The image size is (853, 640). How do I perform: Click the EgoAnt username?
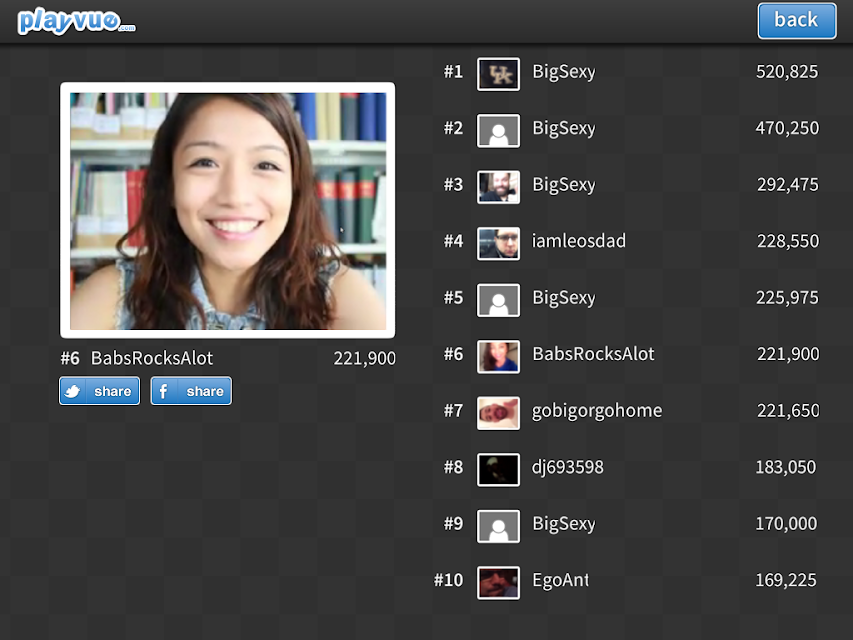tap(560, 580)
